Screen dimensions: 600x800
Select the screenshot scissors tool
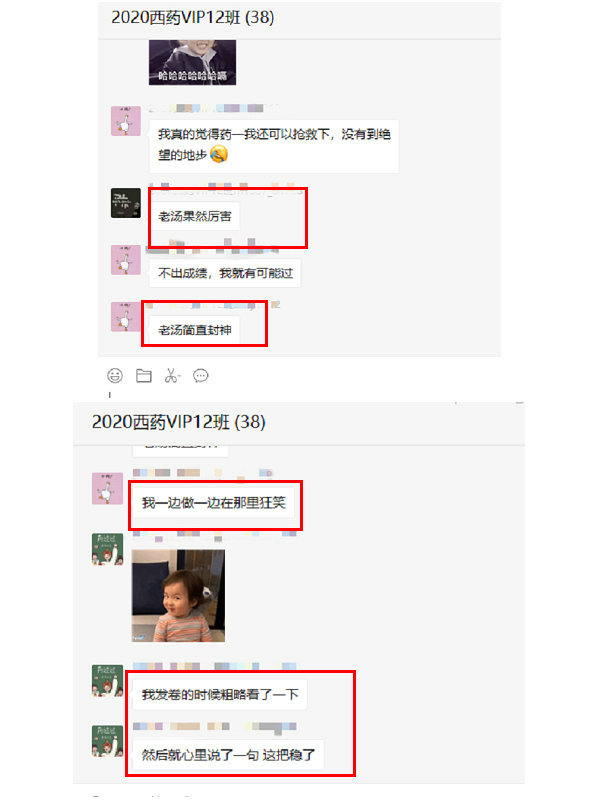pos(172,376)
